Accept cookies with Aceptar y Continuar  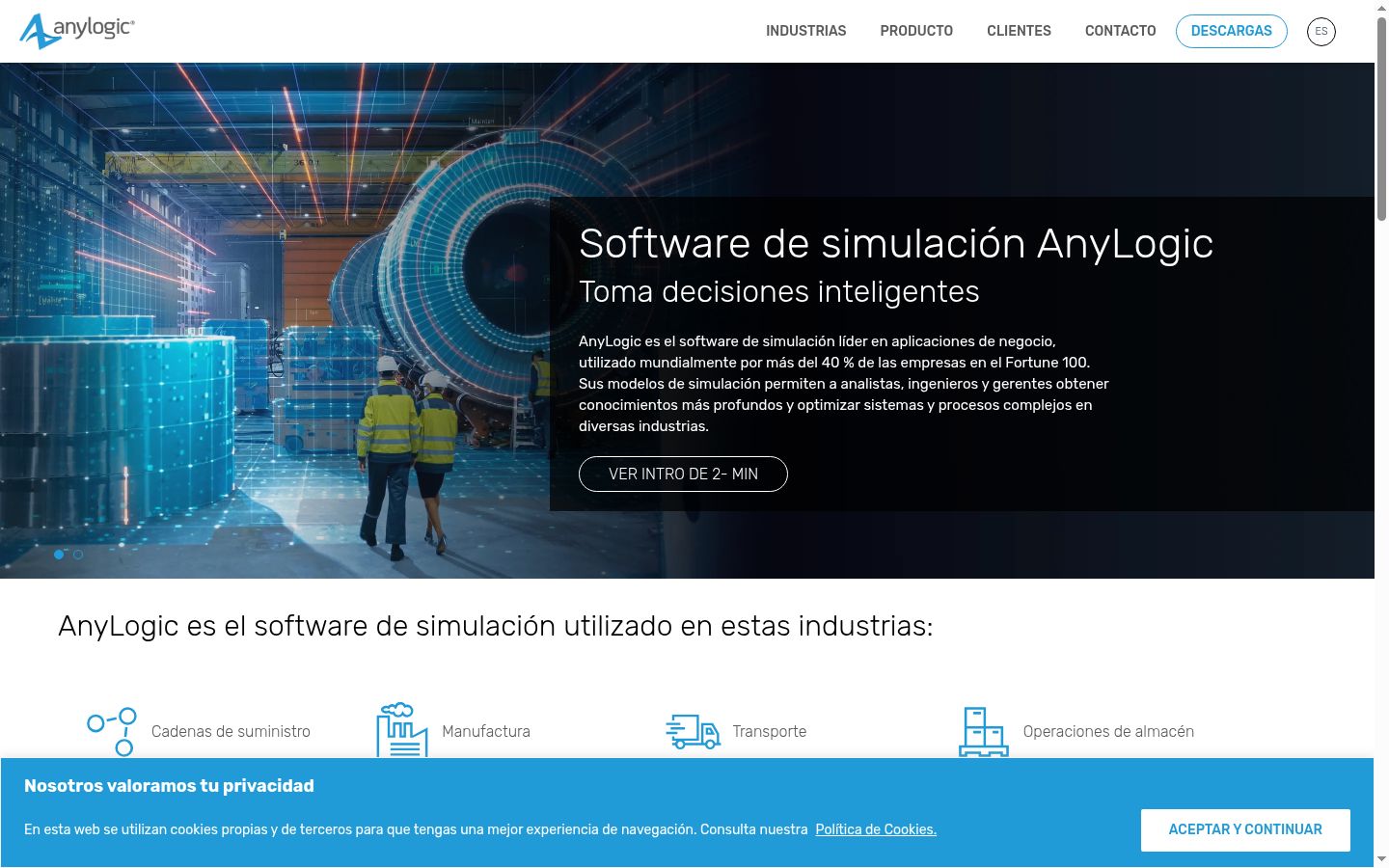pos(1245,829)
